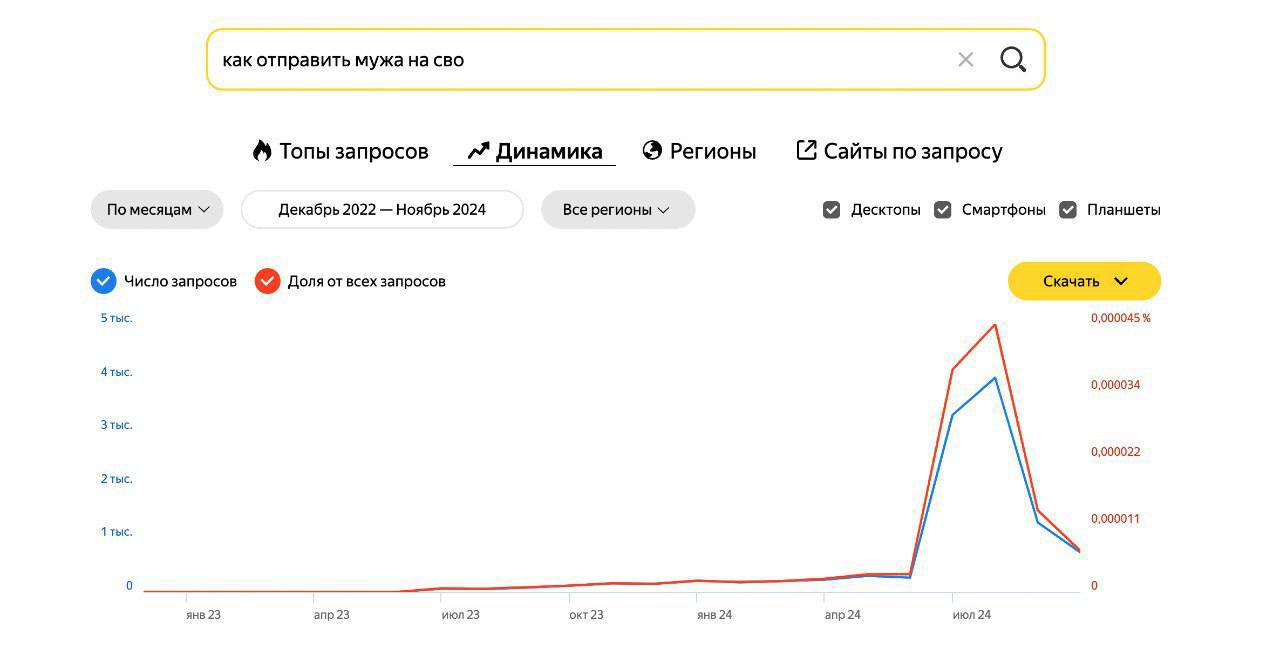
Task: Clear the search query with the X icon
Action: [965, 60]
